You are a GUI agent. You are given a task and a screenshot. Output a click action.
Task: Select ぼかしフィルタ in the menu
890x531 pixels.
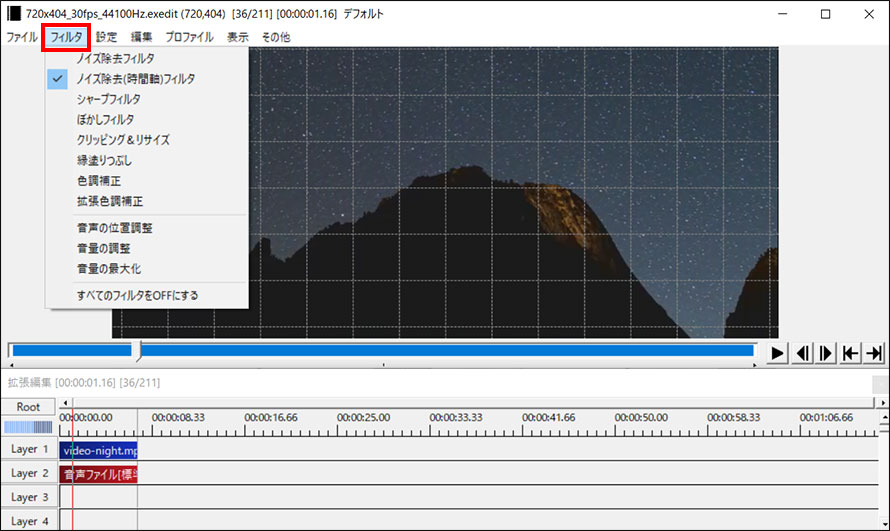[146, 120]
